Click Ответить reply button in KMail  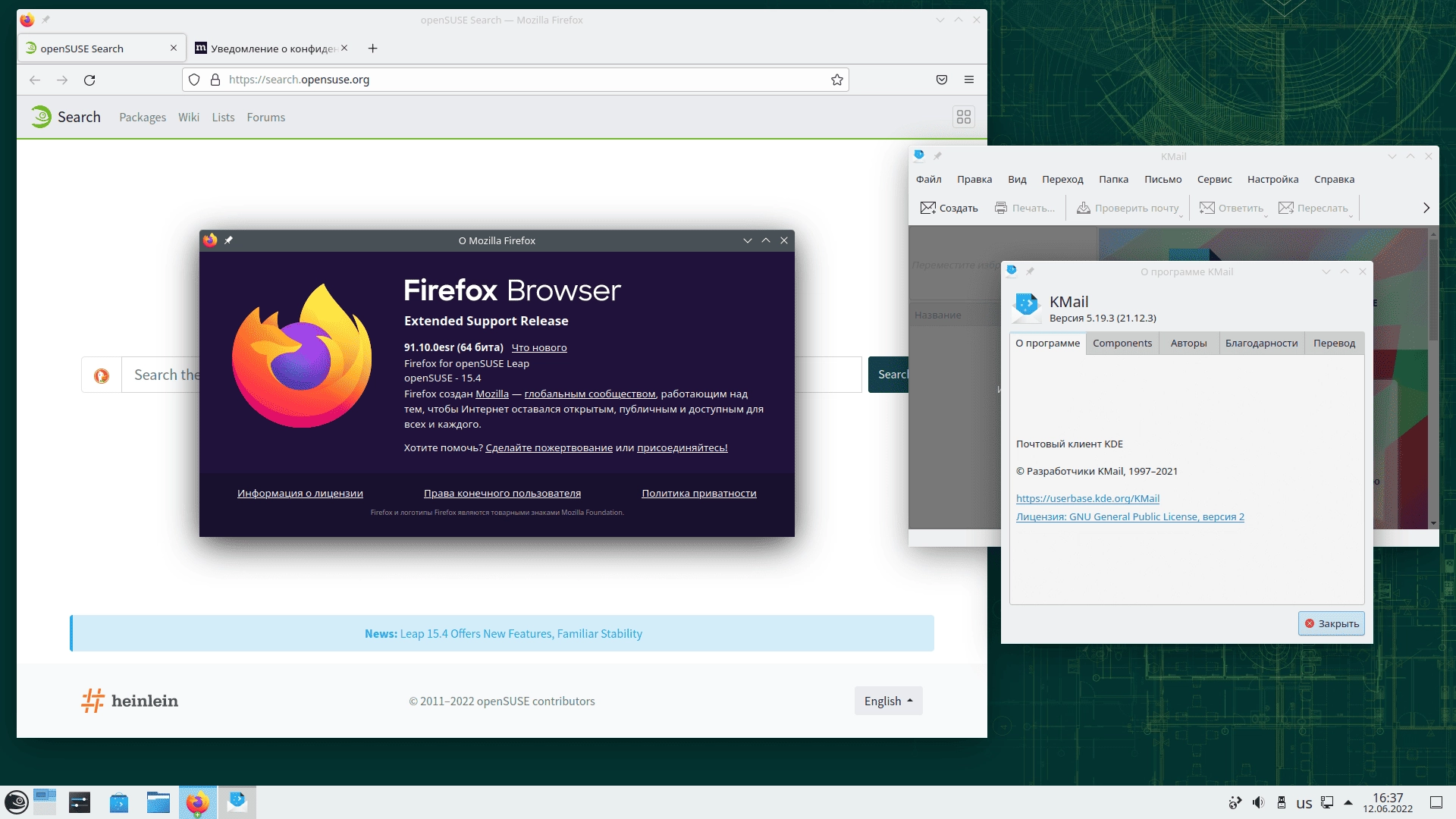1231,208
